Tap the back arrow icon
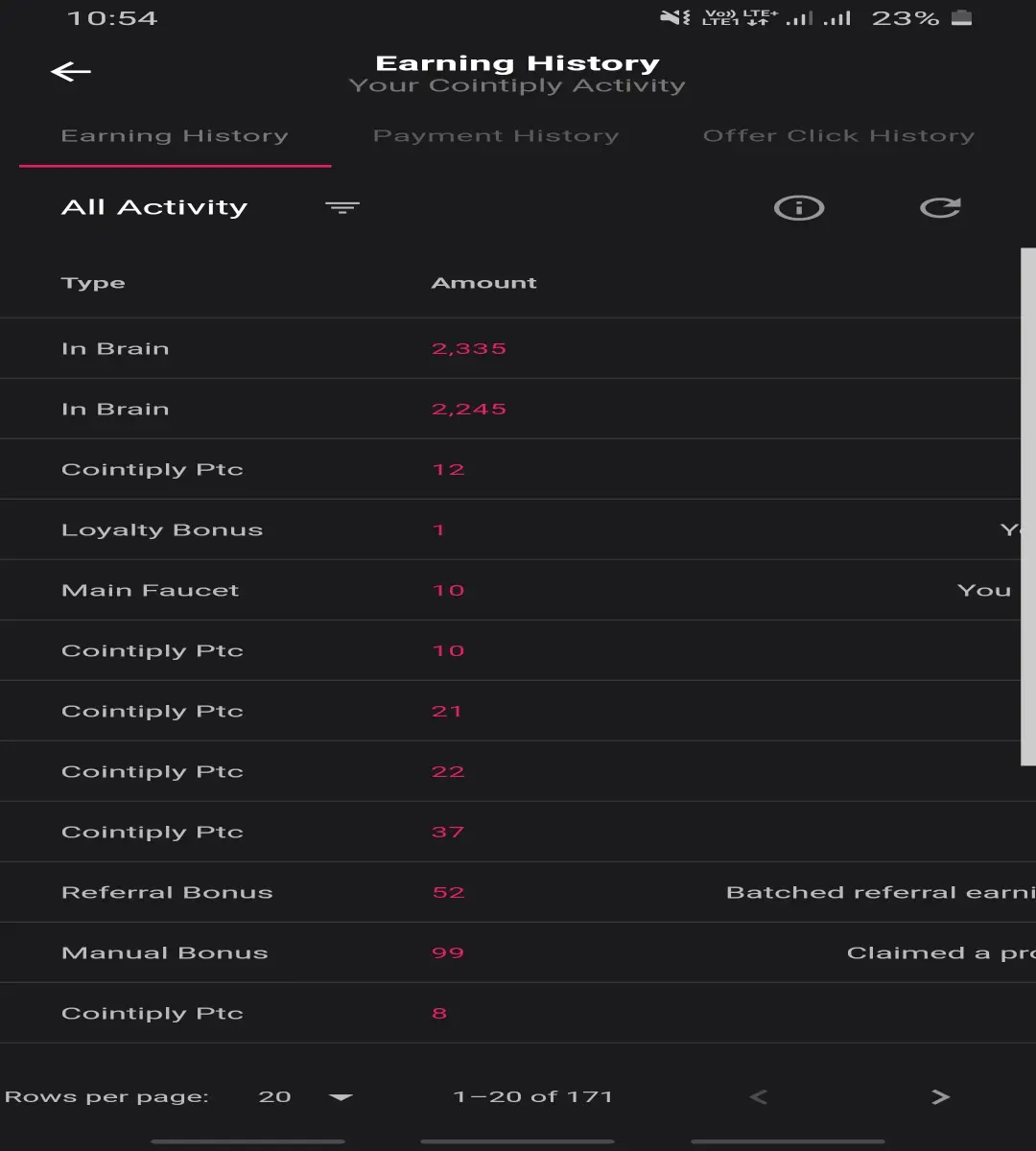1036x1151 pixels. (71, 72)
